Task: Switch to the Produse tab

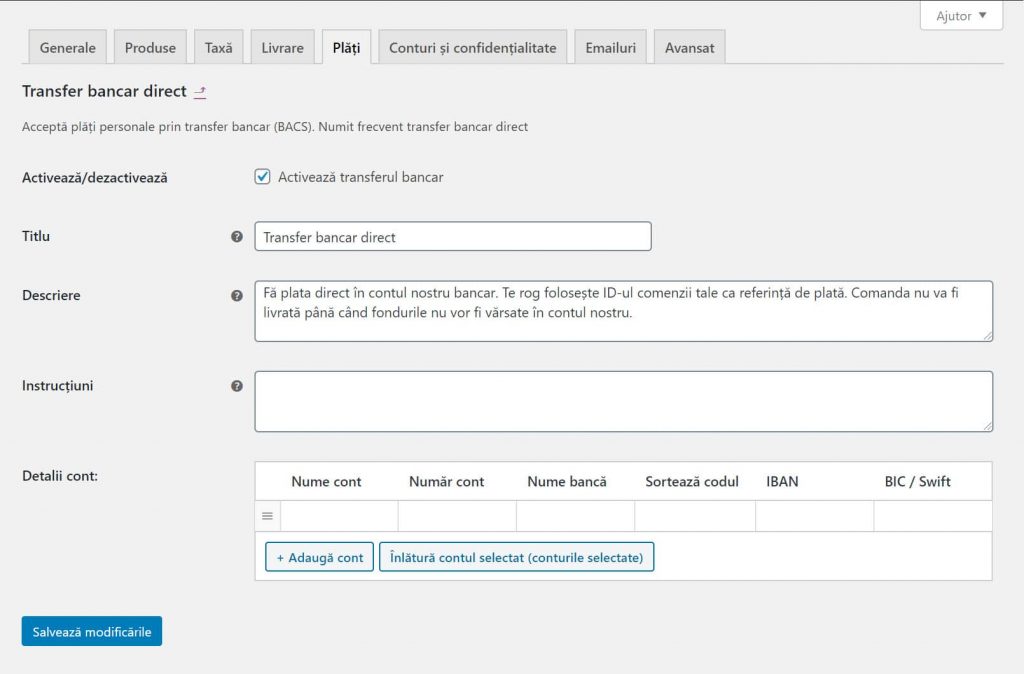Action: (150, 48)
